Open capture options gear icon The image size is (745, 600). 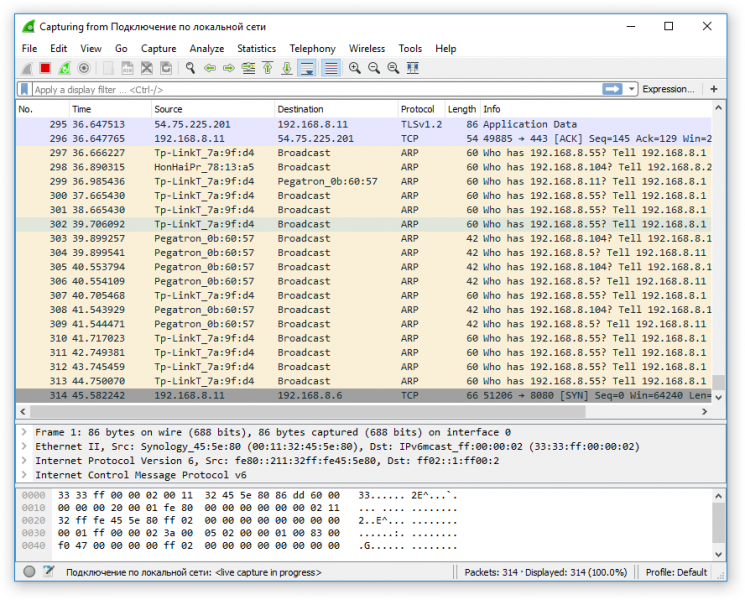[x=84, y=68]
